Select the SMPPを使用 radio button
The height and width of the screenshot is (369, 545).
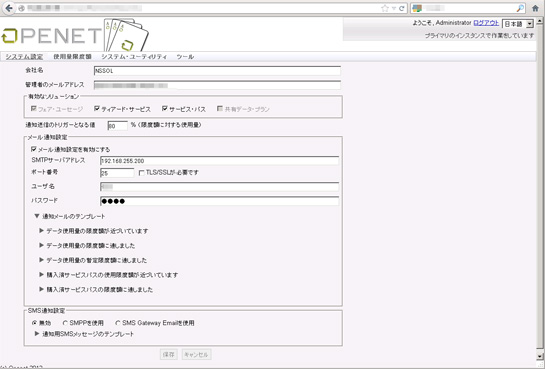click(x=65, y=323)
